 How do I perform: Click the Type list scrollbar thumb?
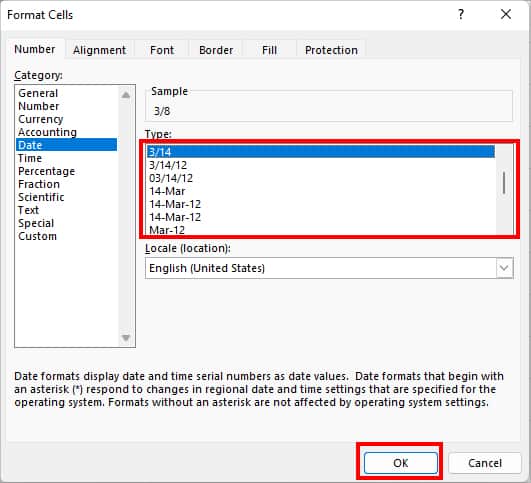pyautogui.click(x=504, y=183)
